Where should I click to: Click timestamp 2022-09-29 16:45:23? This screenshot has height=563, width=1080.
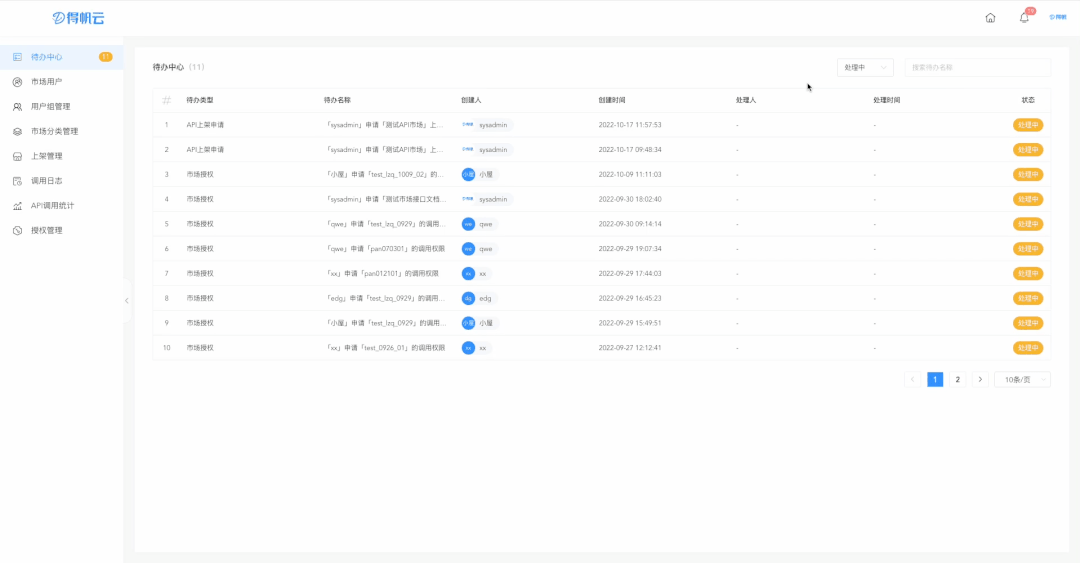(630, 298)
